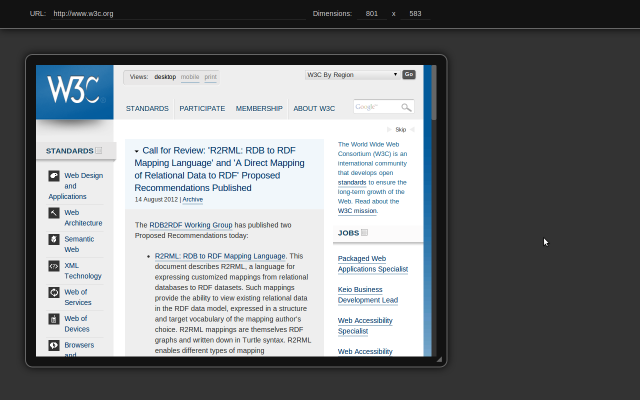The height and width of the screenshot is (400, 640).
Task: Click the Web Design and Applications icon
Action: (54, 176)
